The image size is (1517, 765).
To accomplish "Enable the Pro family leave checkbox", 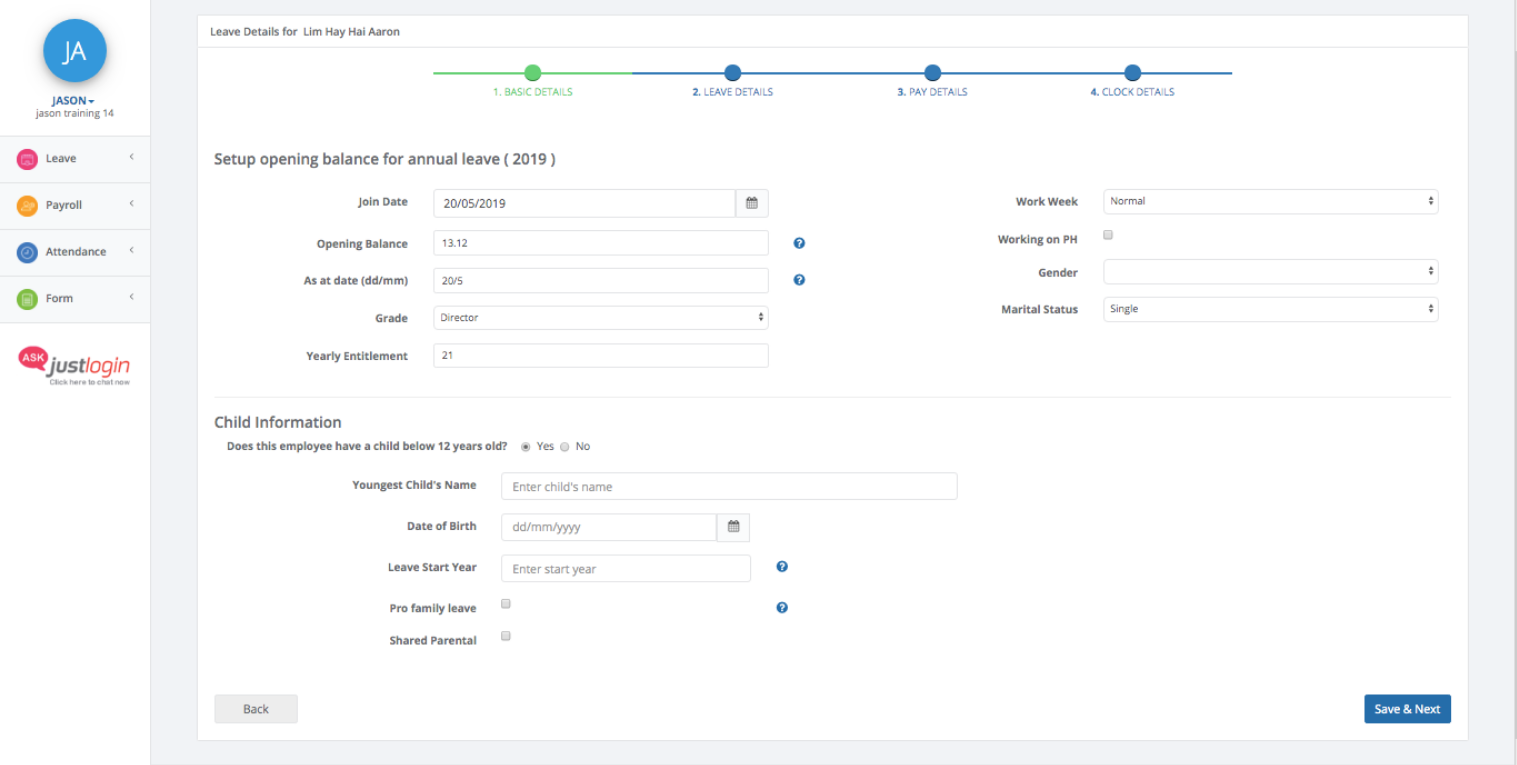I will point(506,604).
